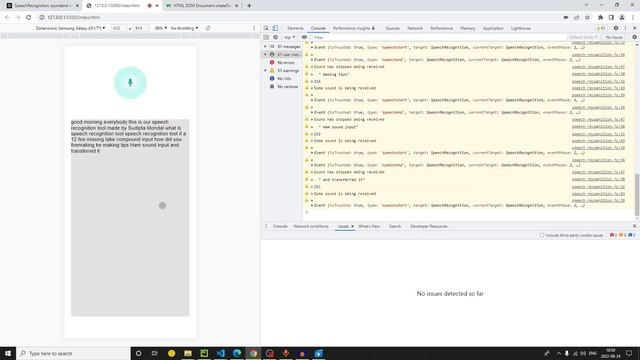
Task: Open the DevTools more options menu
Action: point(625,28)
